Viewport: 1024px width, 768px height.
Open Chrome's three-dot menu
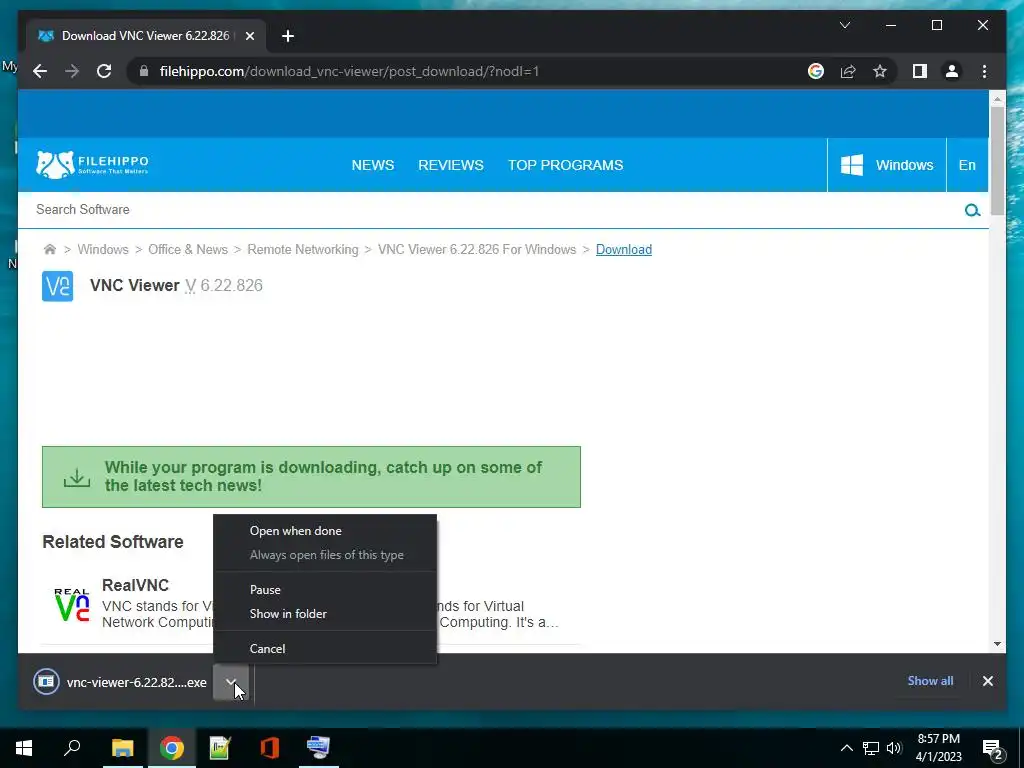pos(984,71)
